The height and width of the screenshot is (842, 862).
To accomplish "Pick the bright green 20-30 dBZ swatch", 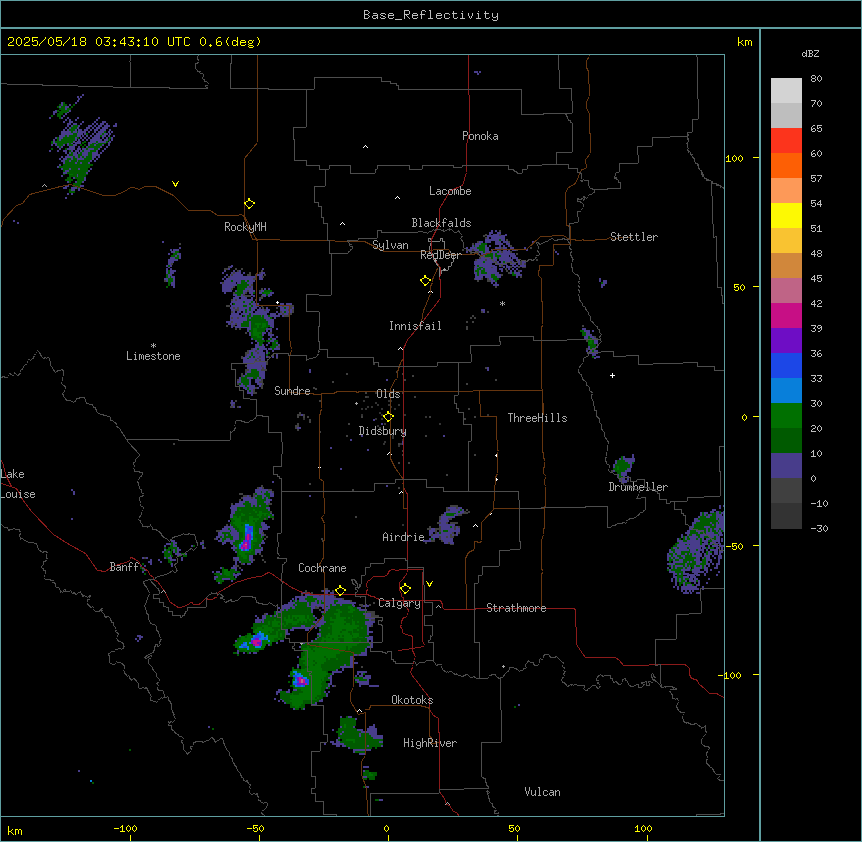I will click(x=786, y=416).
